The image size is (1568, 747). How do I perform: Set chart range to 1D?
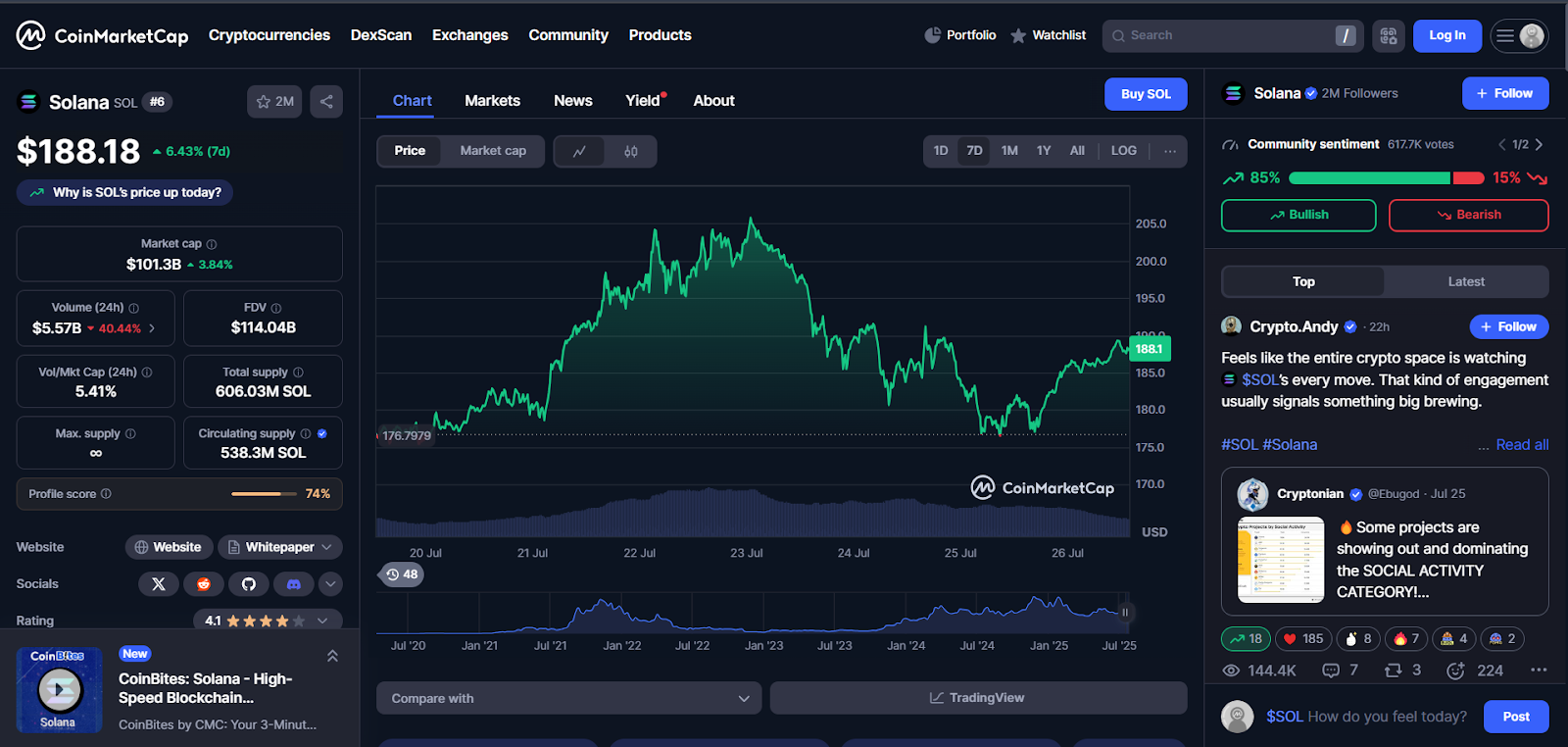(x=941, y=151)
